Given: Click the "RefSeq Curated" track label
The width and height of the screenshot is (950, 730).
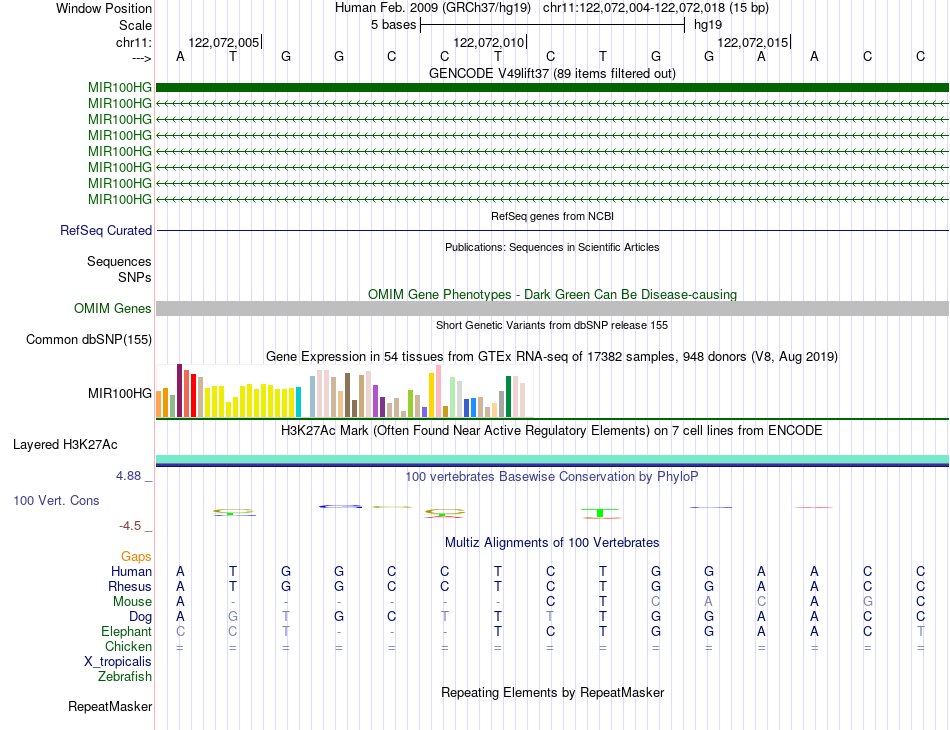Looking at the screenshot, I should [x=105, y=230].
